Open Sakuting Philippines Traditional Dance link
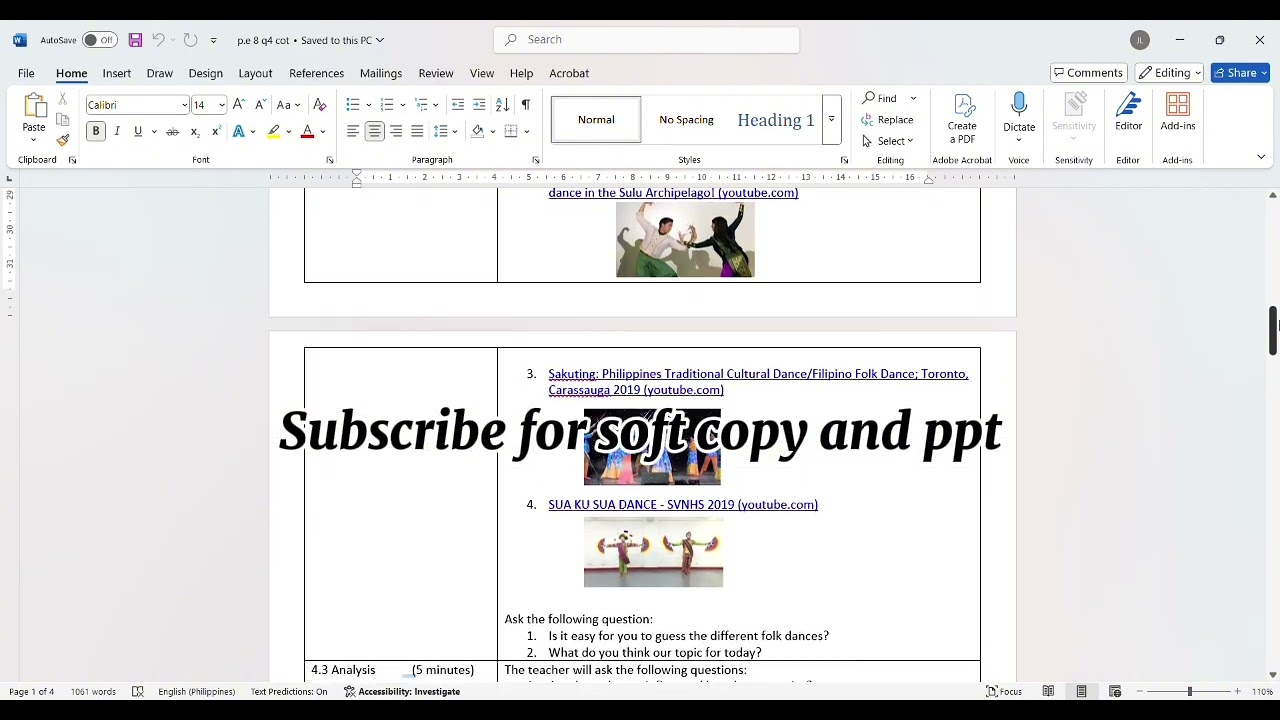Screen dimensions: 1280x720 (x=758, y=382)
